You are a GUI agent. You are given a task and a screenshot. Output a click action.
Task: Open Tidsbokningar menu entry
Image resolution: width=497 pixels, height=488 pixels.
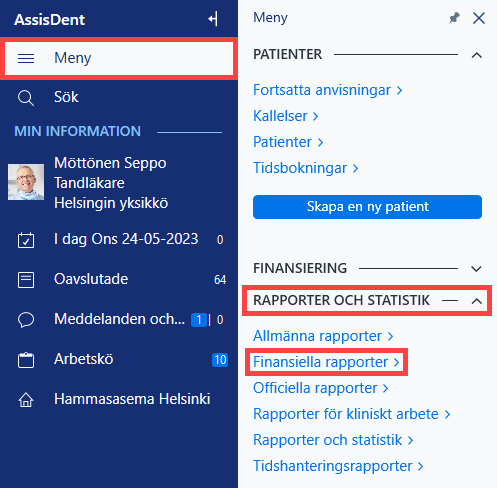pyautogui.click(x=306, y=168)
